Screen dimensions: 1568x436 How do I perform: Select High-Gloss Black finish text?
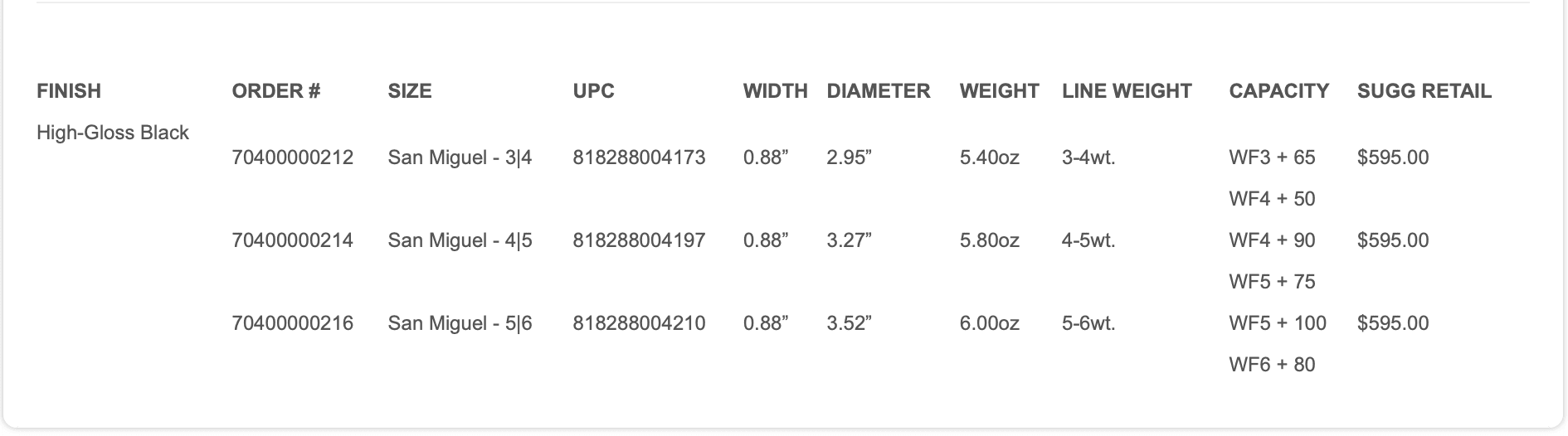click(113, 133)
